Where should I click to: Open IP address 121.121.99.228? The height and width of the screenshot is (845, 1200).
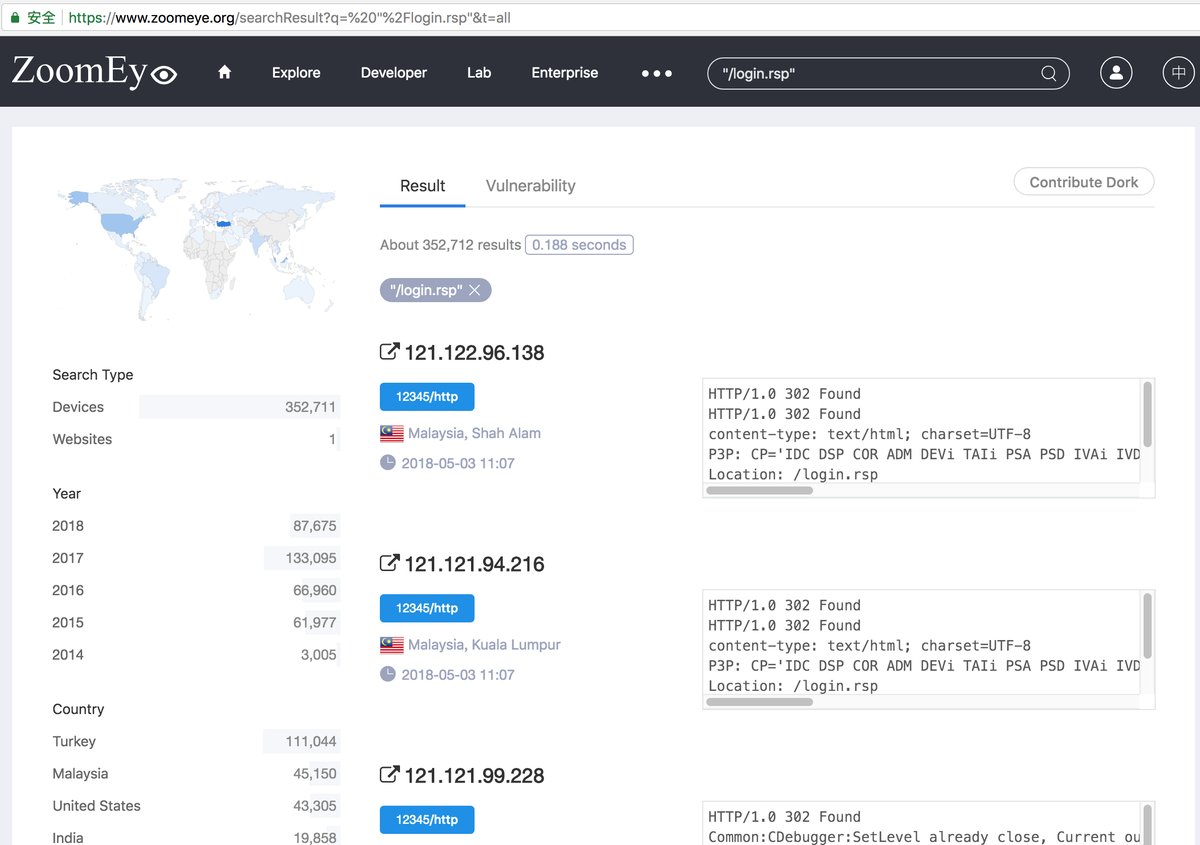474,775
